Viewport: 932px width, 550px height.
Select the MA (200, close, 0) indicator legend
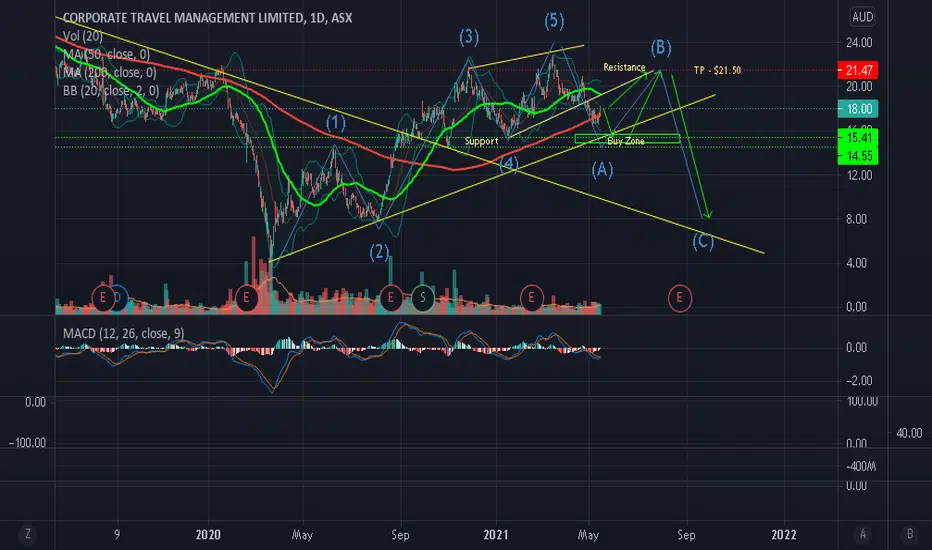tap(109, 73)
